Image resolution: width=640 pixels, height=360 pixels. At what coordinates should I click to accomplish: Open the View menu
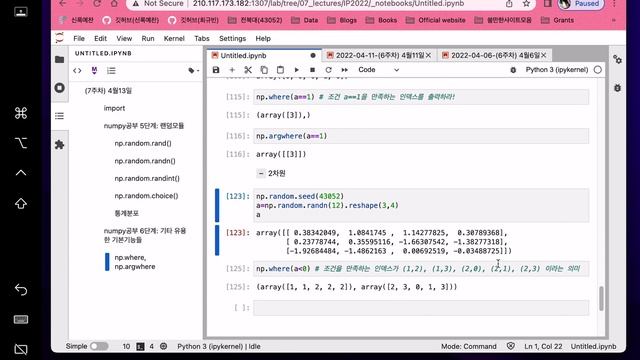124,38
